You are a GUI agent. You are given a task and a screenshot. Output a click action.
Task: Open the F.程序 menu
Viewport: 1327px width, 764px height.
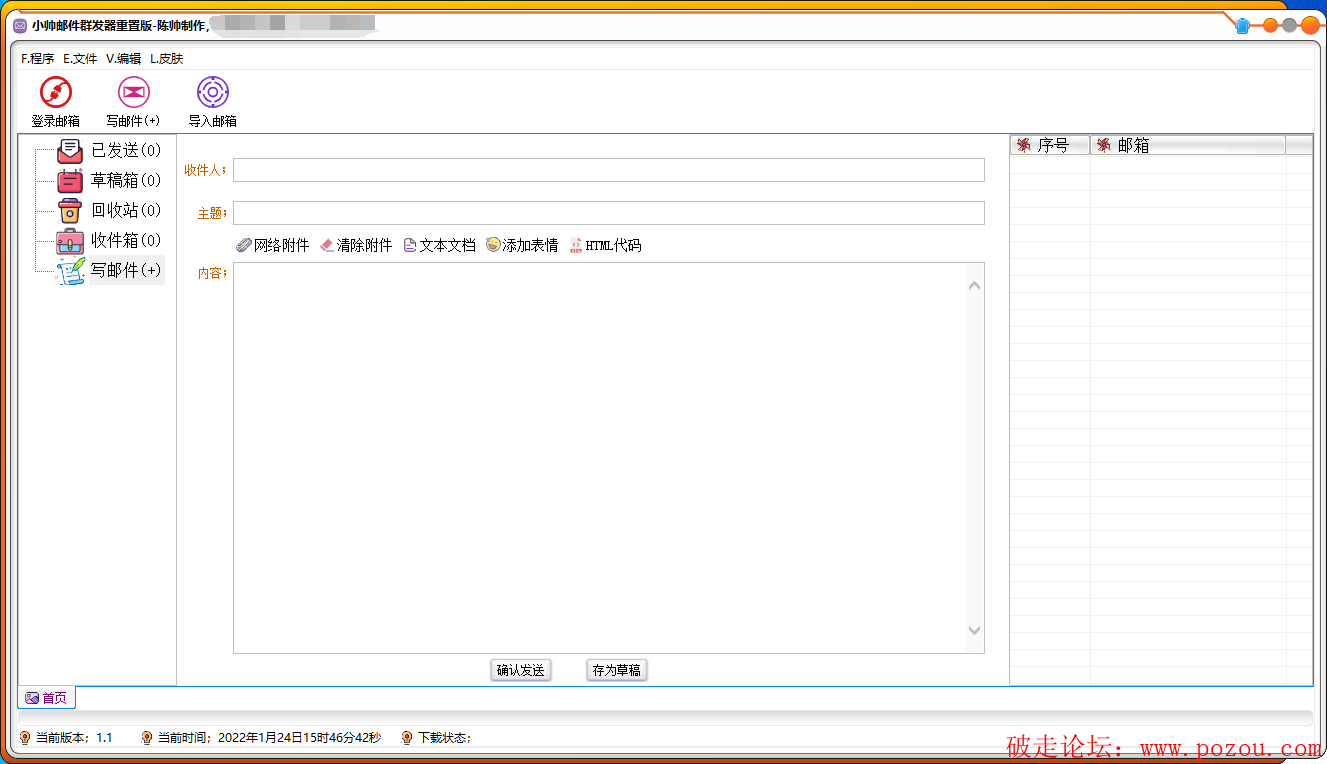tap(37, 59)
